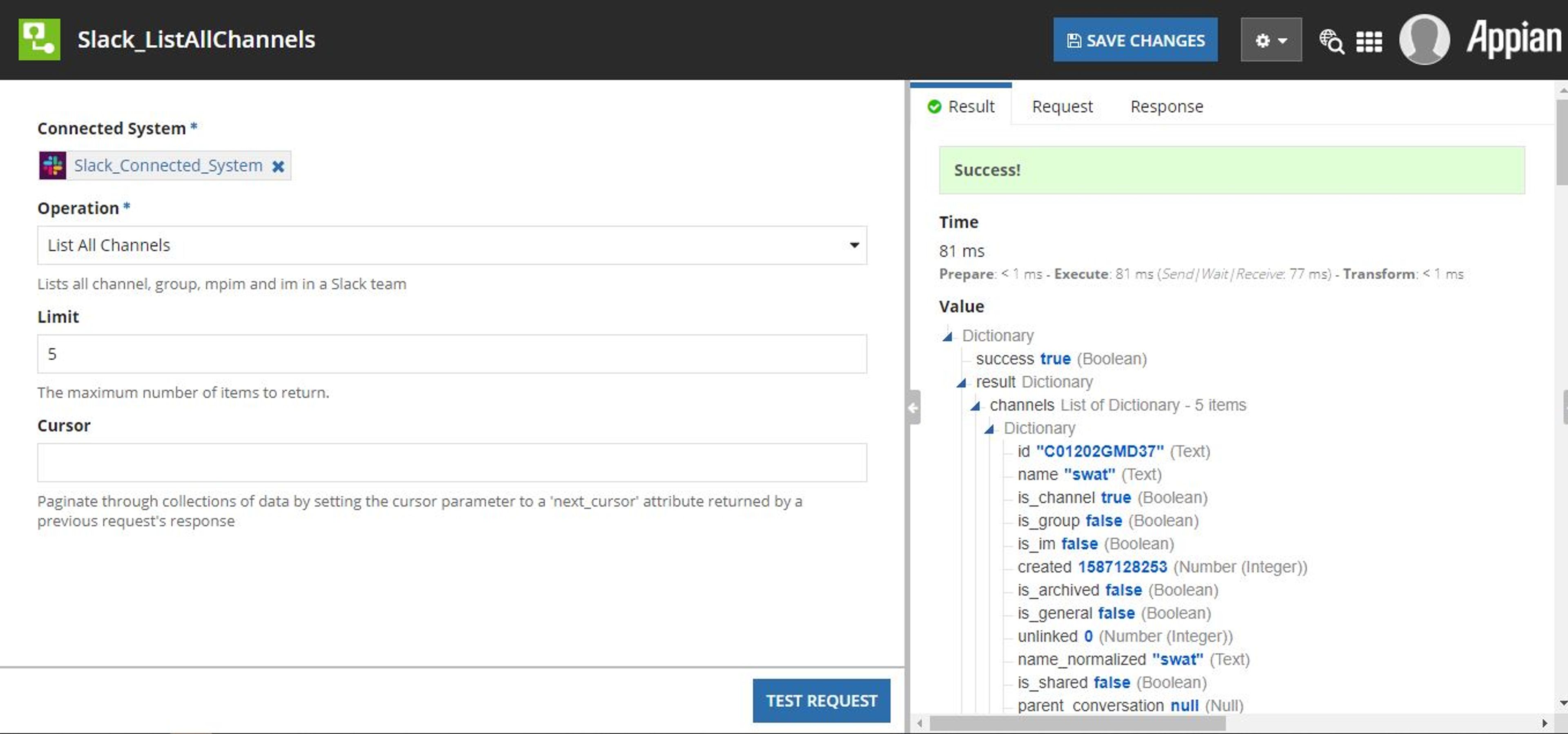Collapse the top-level Dictionary node

click(x=947, y=336)
